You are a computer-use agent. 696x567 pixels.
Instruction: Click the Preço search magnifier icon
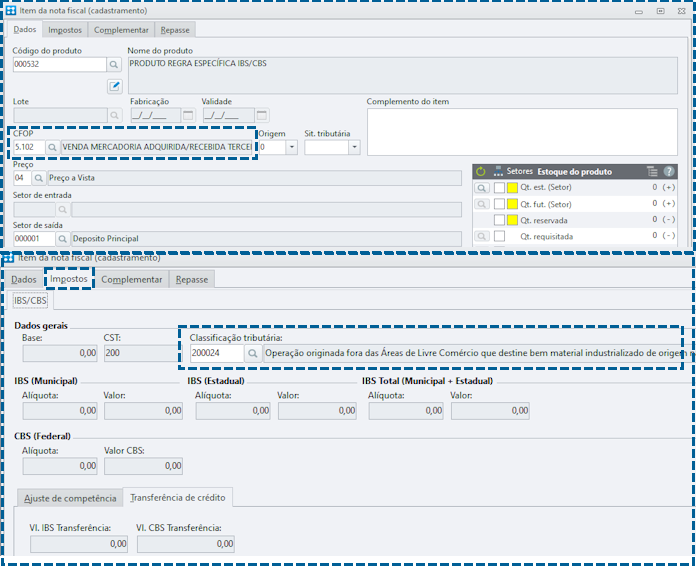coord(39,178)
